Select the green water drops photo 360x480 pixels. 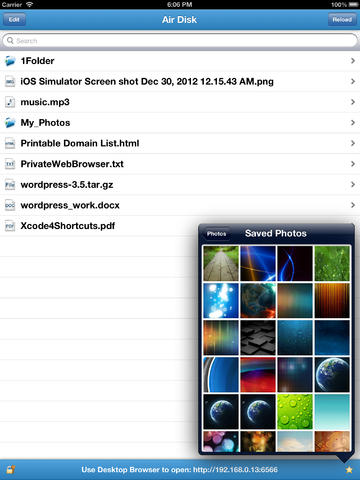pos(295,412)
